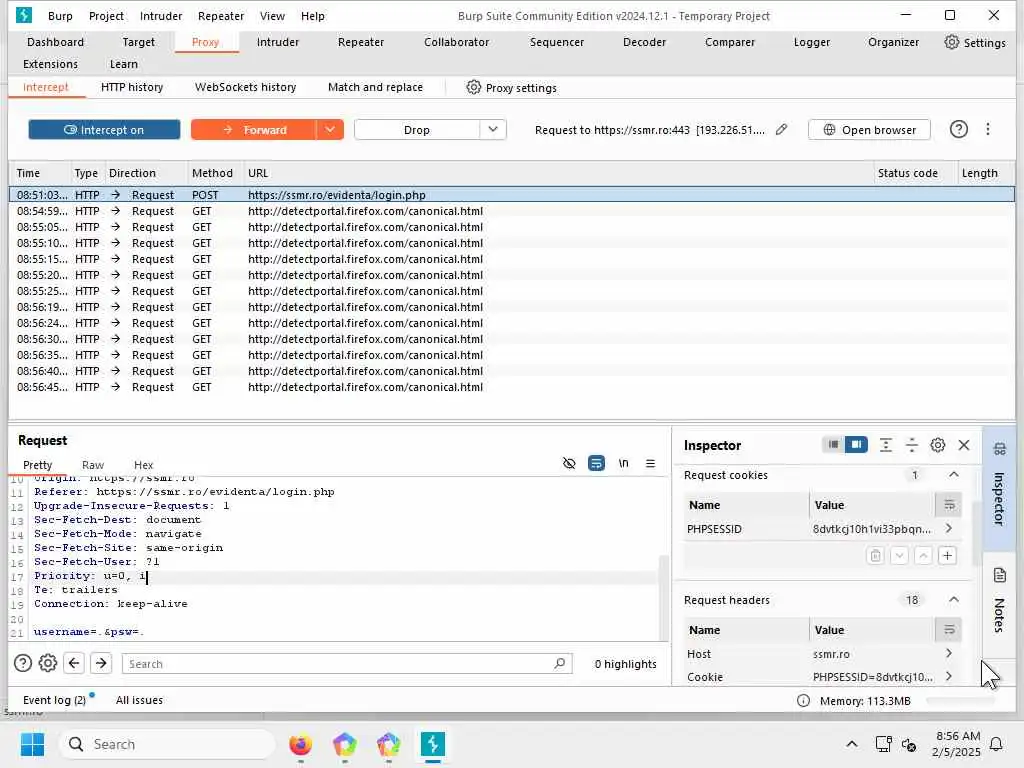
Task: Show hidden tray icons chevron
Action: [852, 744]
